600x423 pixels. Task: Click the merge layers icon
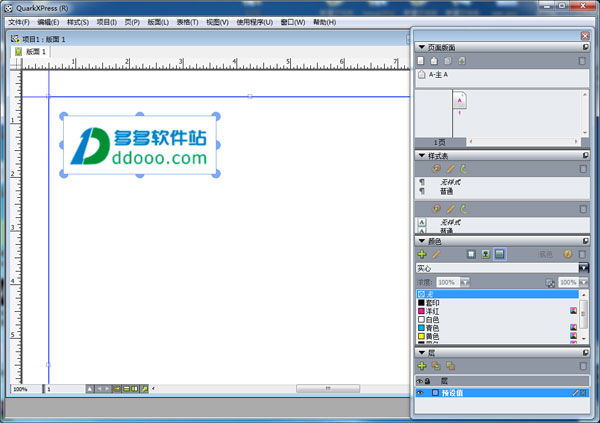click(450, 366)
